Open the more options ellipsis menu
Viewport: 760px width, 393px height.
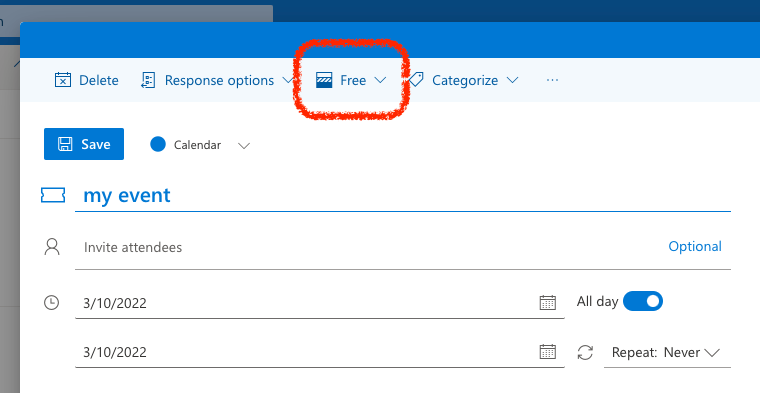click(x=553, y=80)
